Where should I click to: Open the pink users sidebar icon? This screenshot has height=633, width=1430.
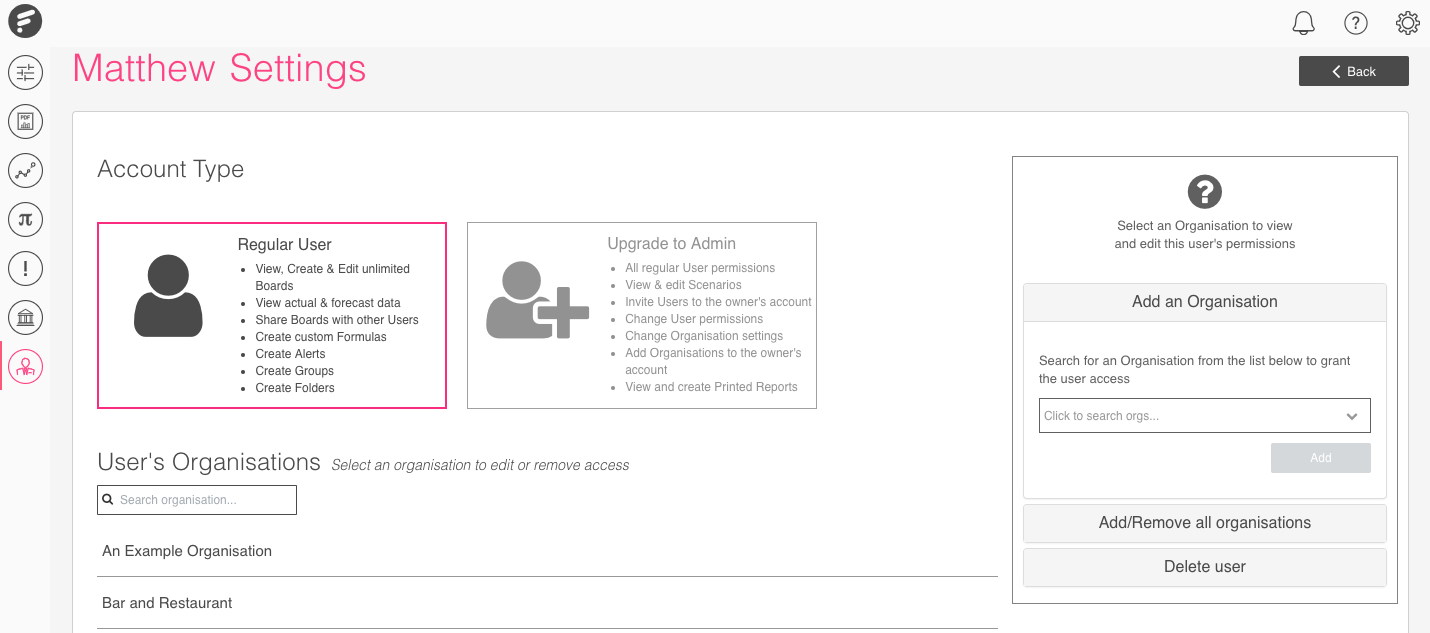[x=25, y=367]
